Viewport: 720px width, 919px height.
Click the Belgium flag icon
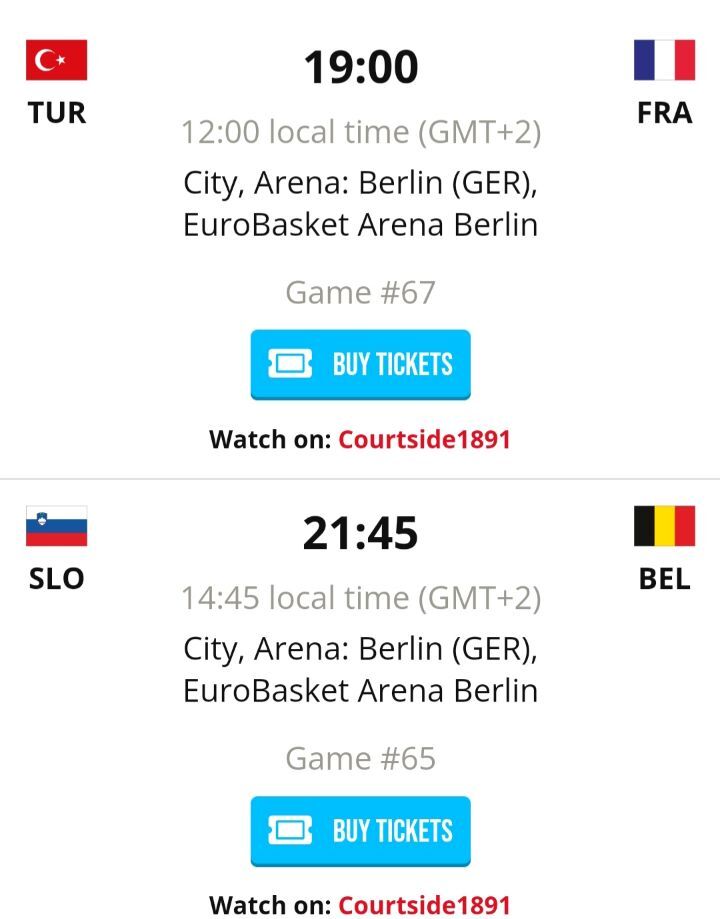[x=664, y=526]
